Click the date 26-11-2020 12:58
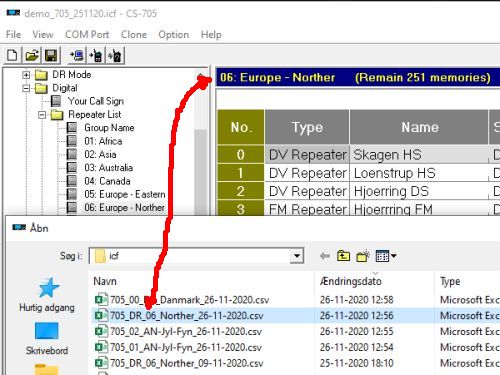The height and width of the screenshot is (375, 500). coord(357,300)
